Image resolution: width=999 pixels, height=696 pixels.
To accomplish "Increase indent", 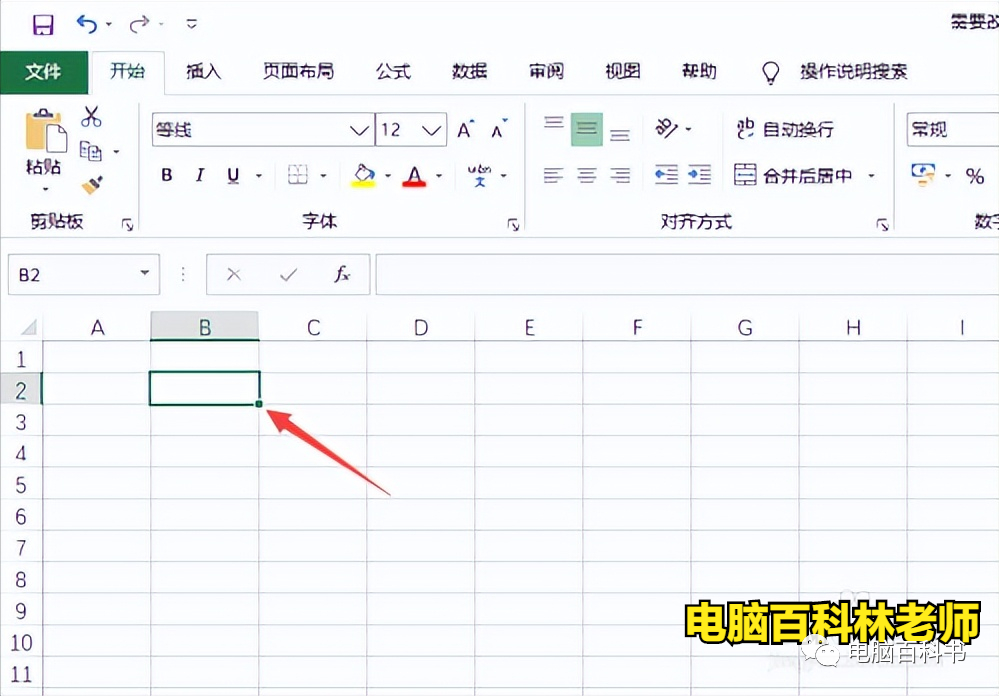I will point(700,175).
